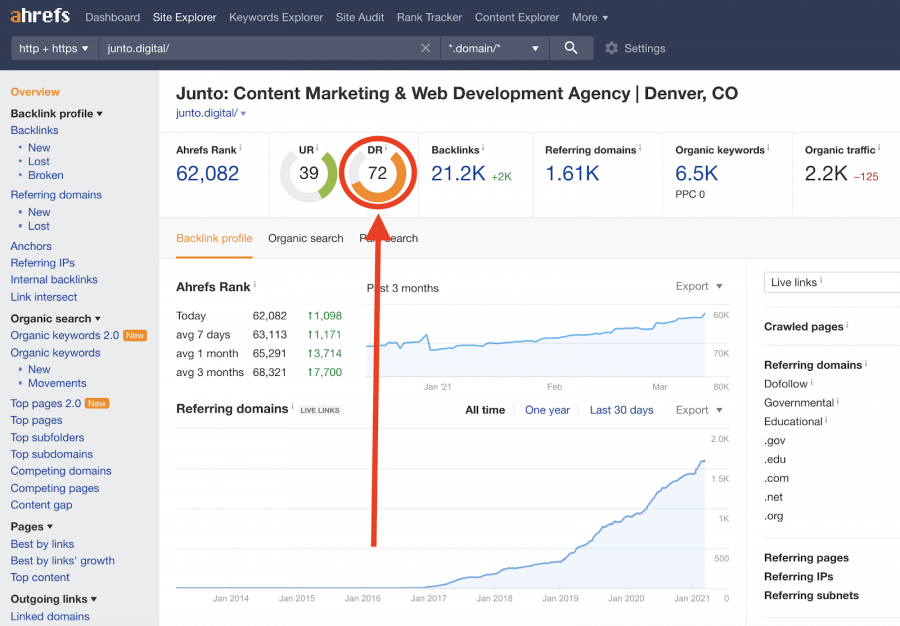Click inside the junto.digital URL input
Screen dimensions: 900x626
click(x=250, y=47)
